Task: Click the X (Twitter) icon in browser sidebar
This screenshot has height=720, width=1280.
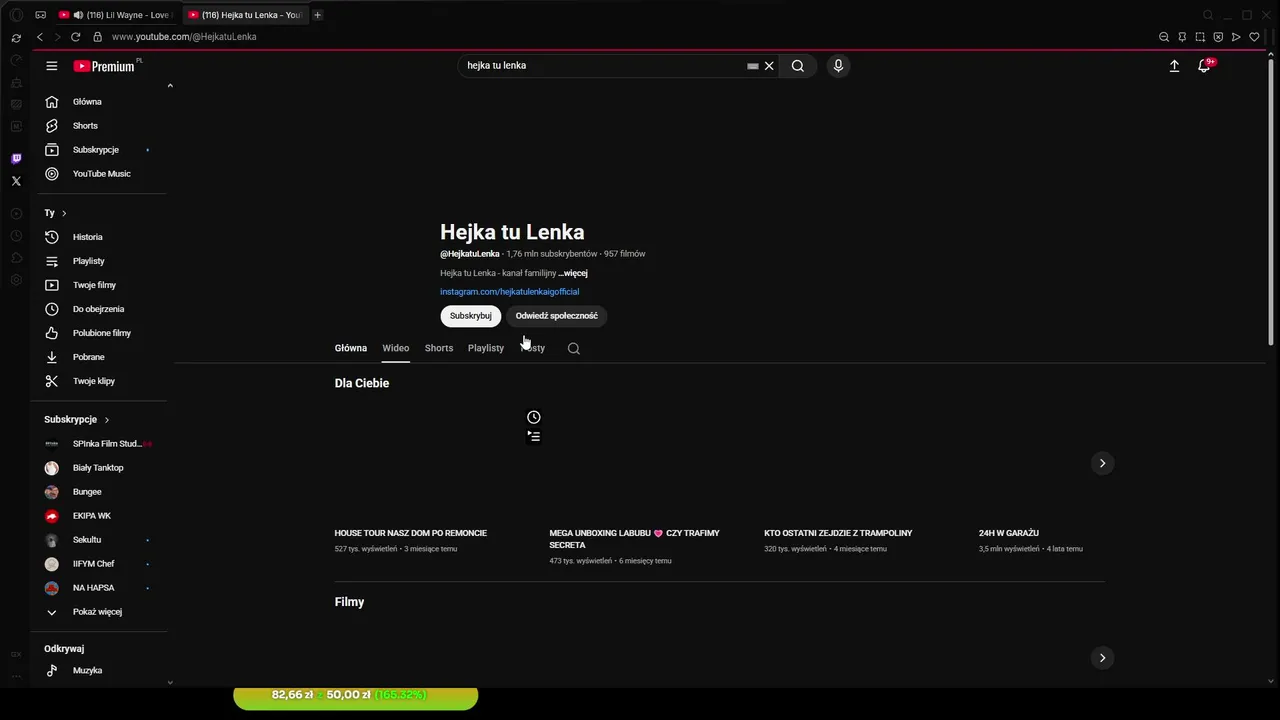Action: click(x=16, y=181)
